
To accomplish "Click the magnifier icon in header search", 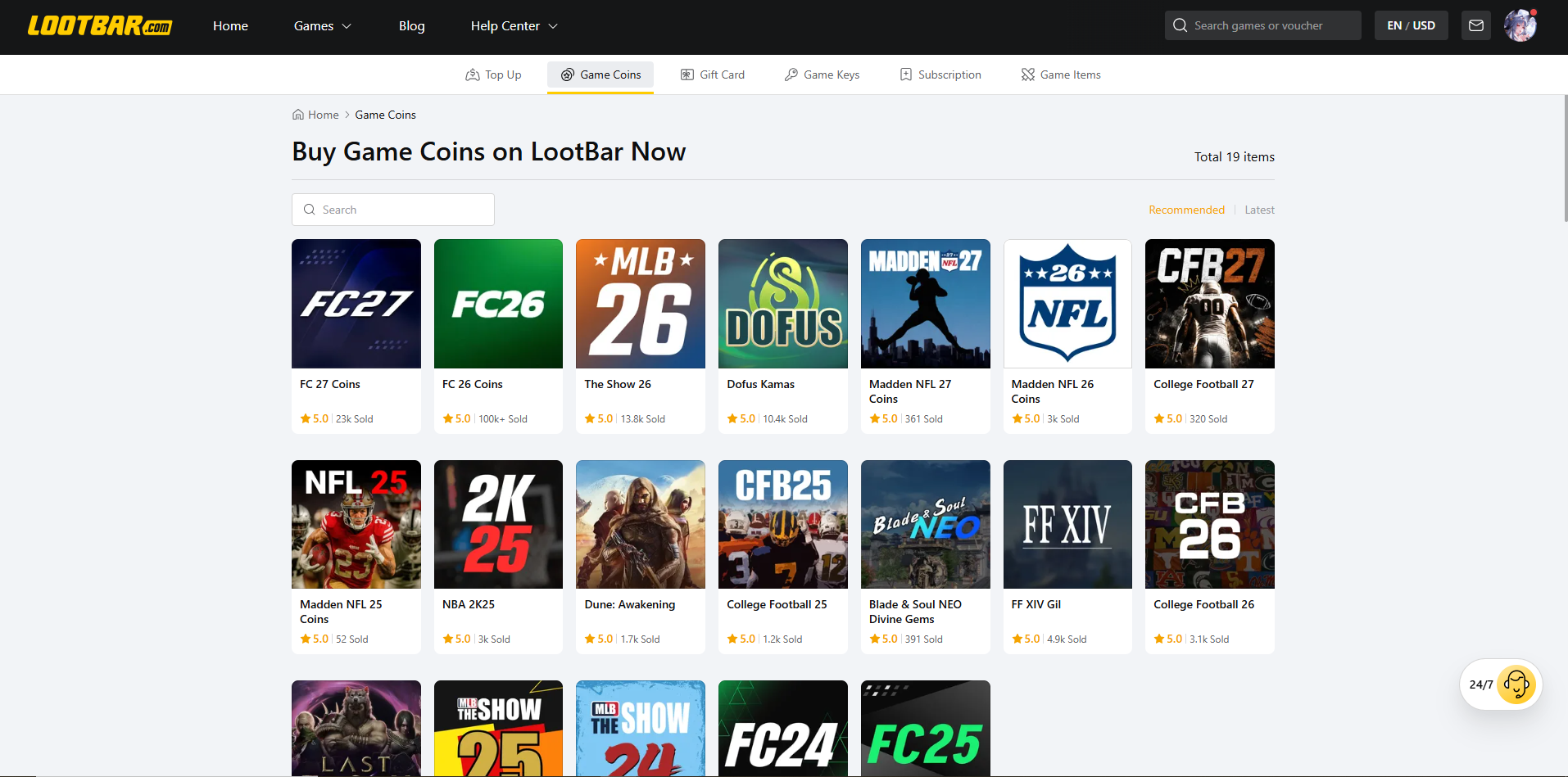I will pos(1180,25).
